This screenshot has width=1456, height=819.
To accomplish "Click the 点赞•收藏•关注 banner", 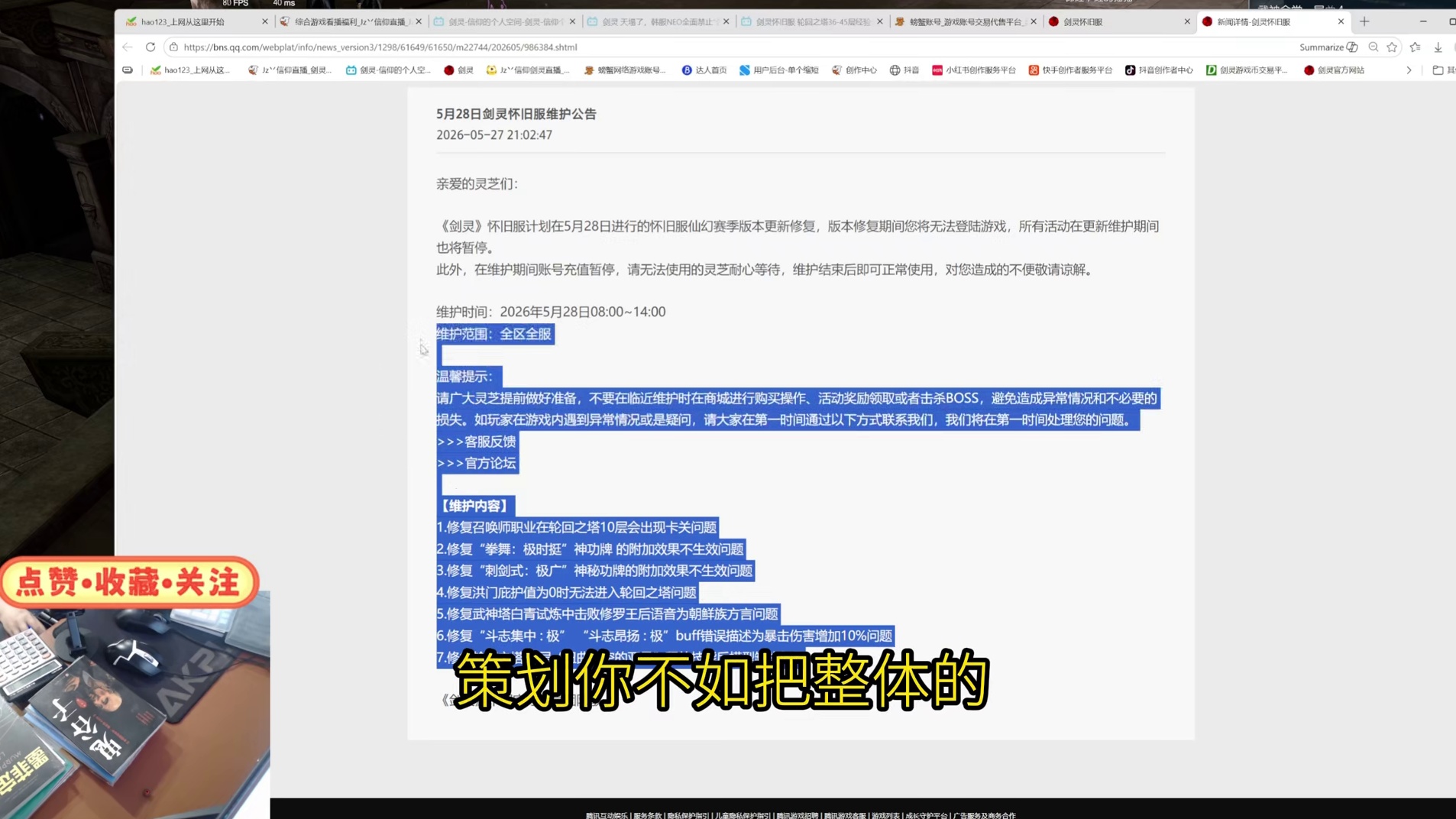I will tap(128, 583).
